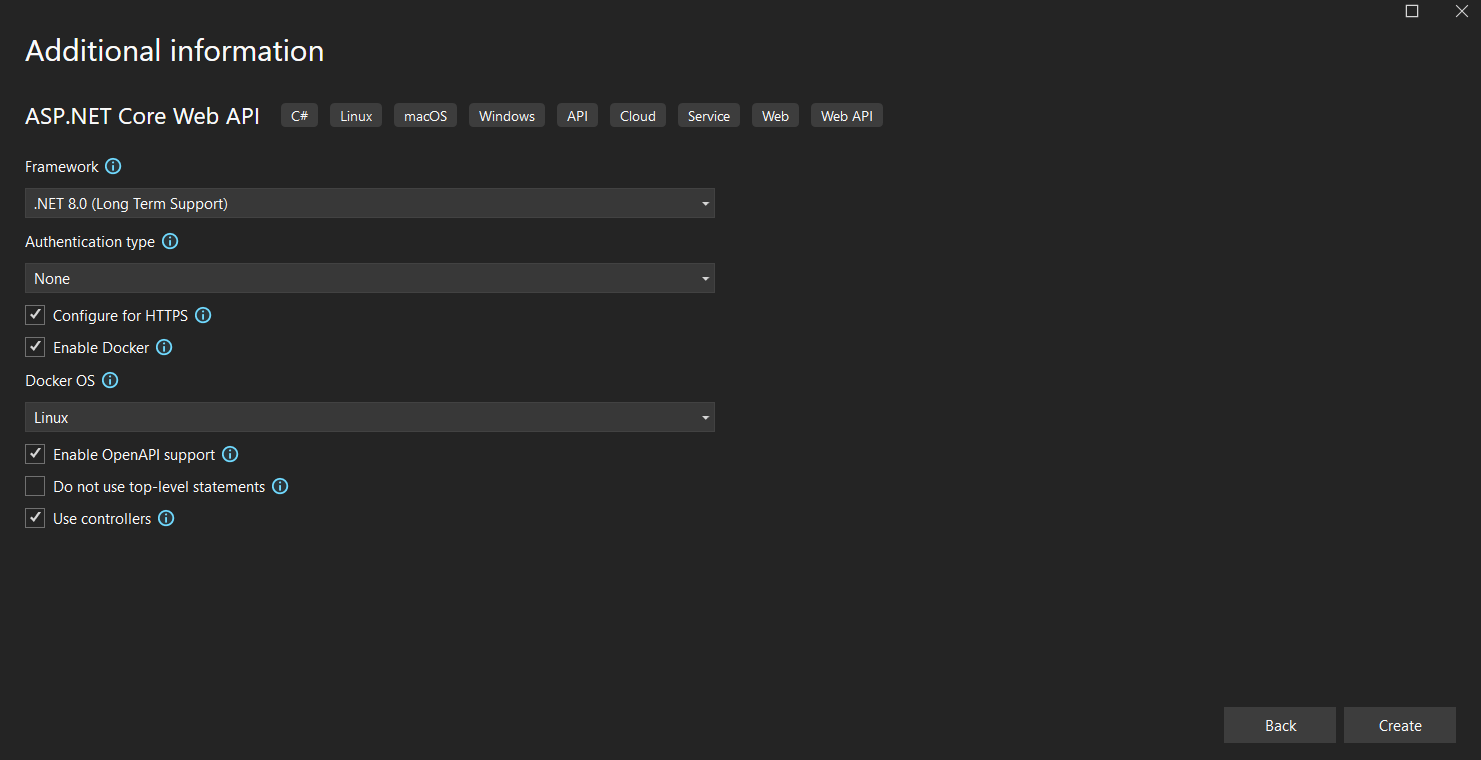Select the Web API tag
Image resolution: width=1481 pixels, height=760 pixels.
[846, 115]
